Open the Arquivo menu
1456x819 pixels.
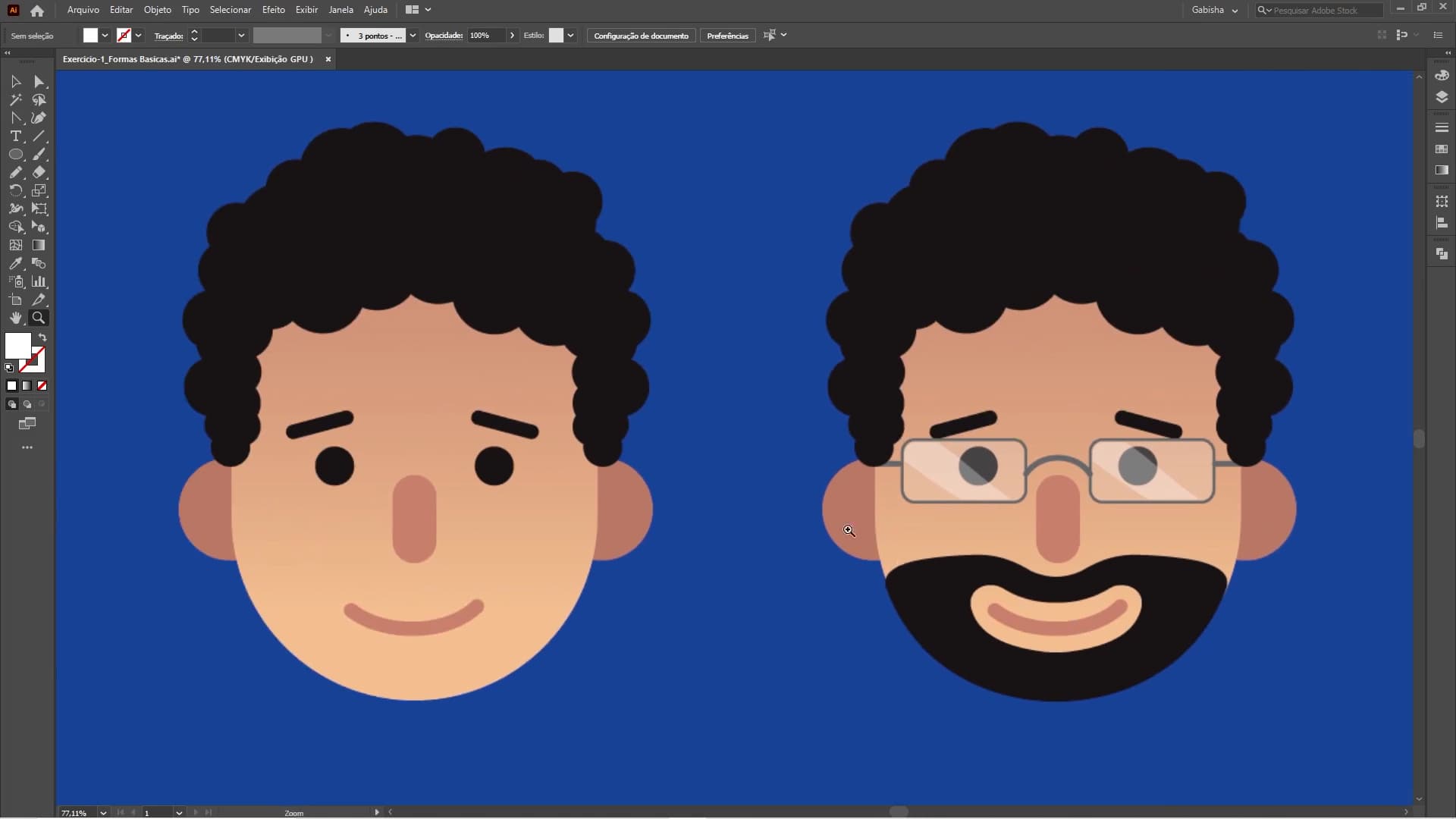pyautogui.click(x=83, y=10)
